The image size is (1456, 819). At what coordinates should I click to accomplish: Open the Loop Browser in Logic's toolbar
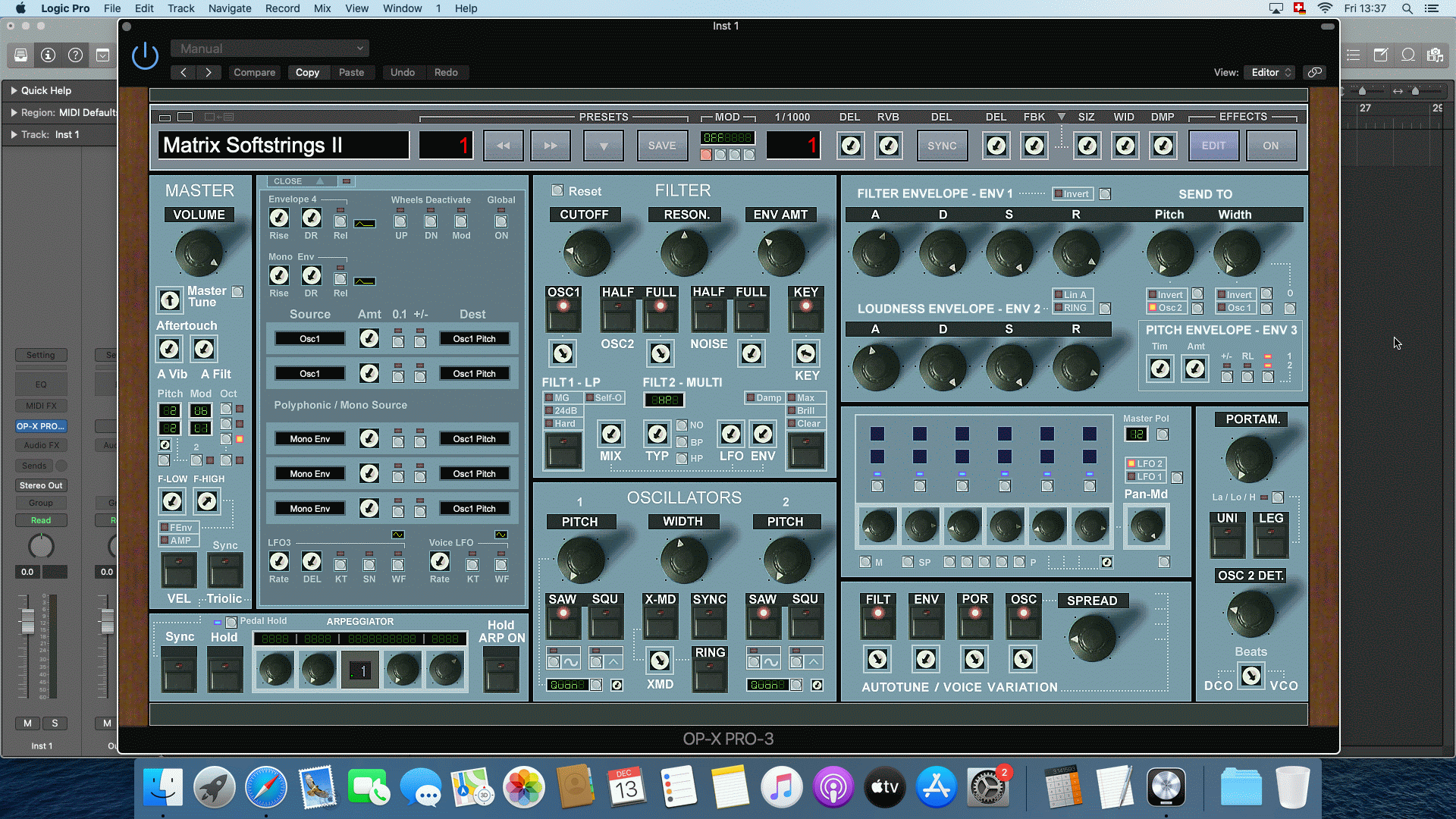[x=1407, y=55]
